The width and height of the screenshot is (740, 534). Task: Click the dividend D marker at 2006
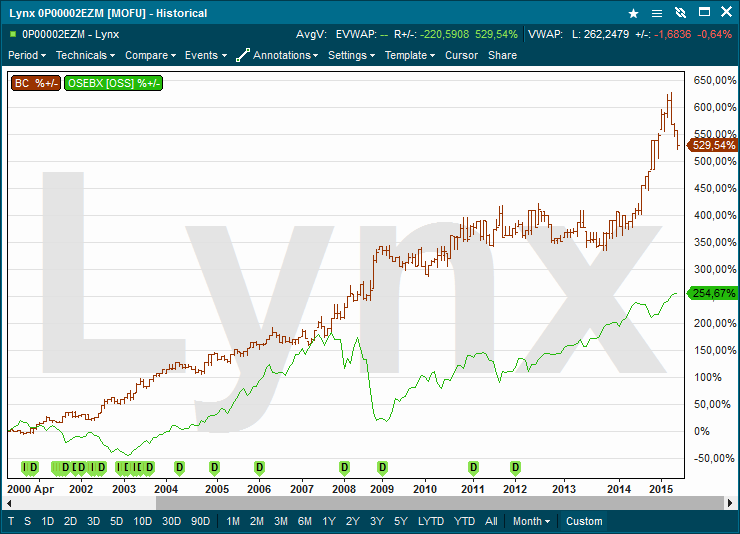click(x=259, y=468)
